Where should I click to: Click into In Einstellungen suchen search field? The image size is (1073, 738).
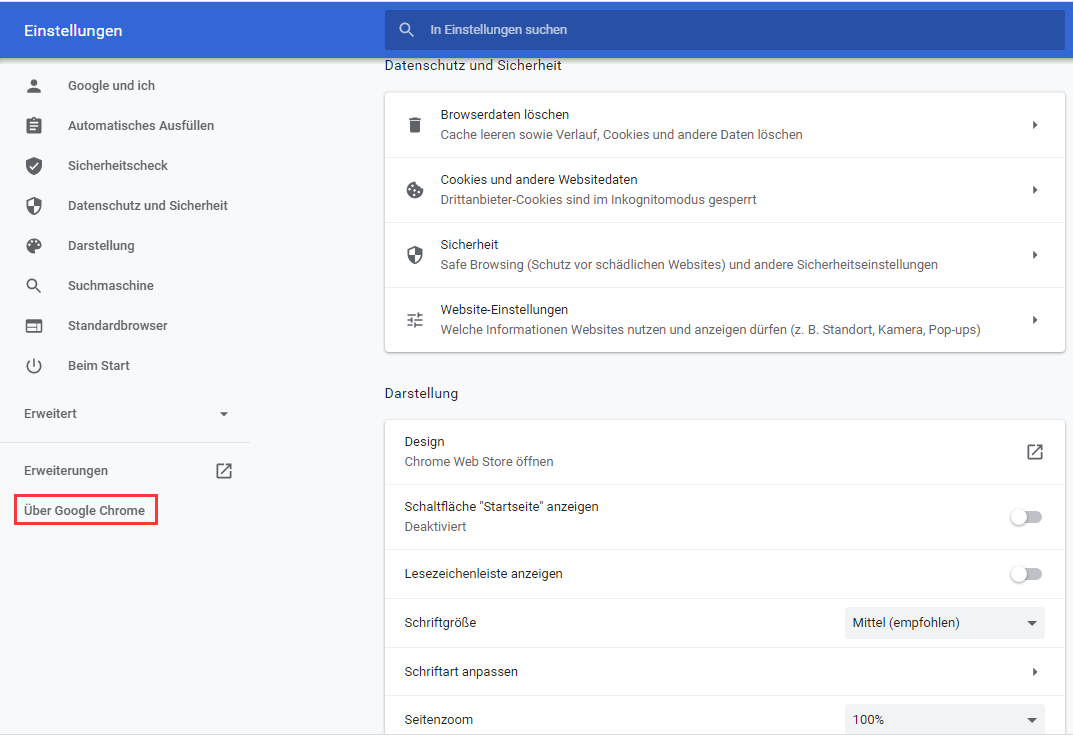click(724, 30)
